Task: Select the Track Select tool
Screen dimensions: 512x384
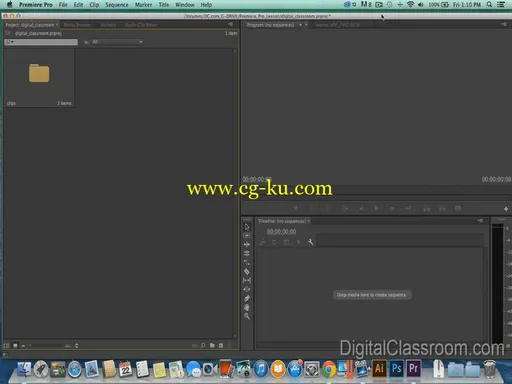Action: pos(247,236)
